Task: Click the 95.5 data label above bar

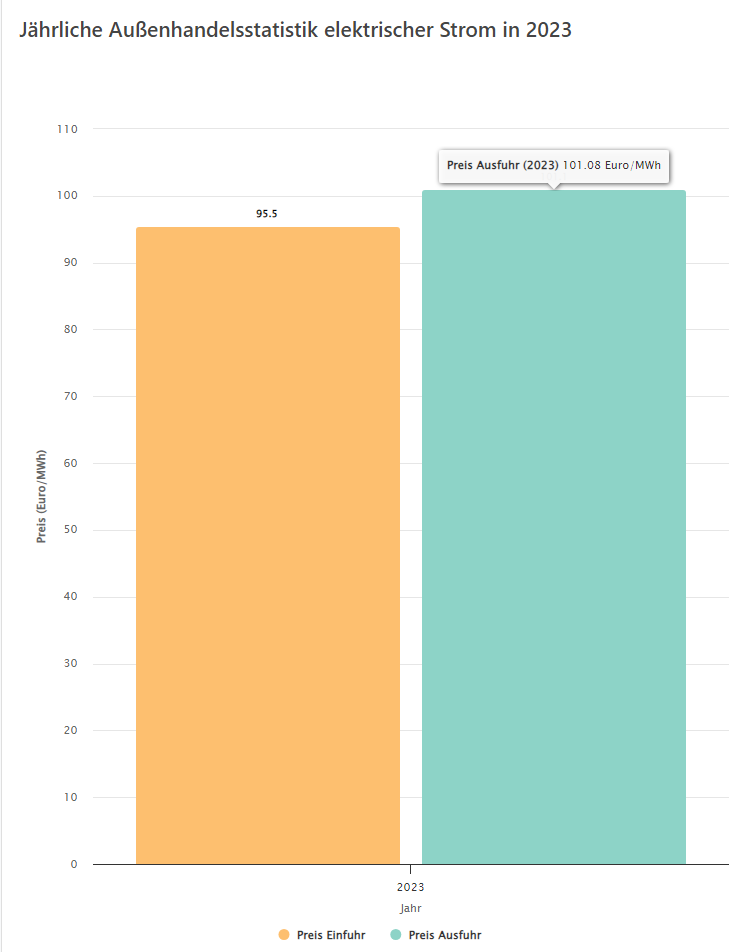Action: click(x=266, y=214)
